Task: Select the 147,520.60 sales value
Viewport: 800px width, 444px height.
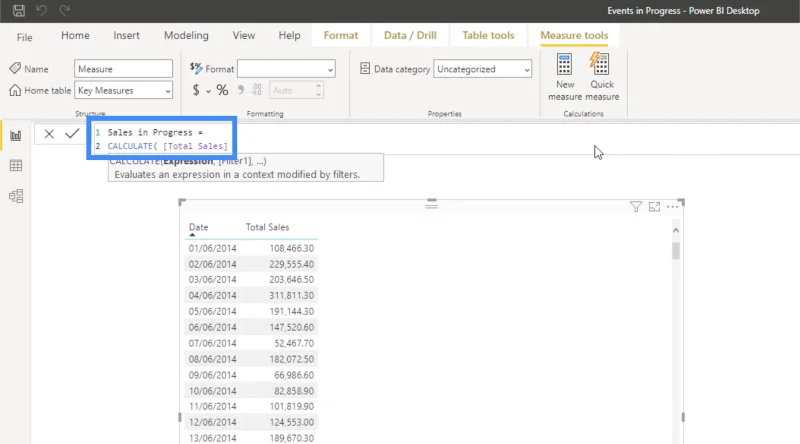Action: coord(291,327)
